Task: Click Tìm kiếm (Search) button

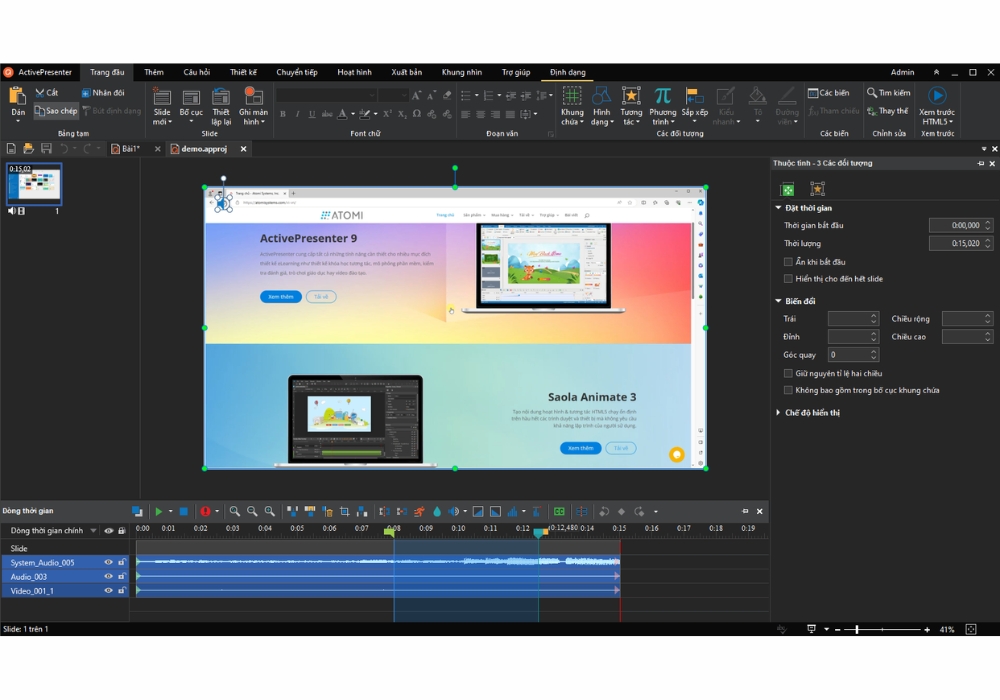Action: (888, 93)
